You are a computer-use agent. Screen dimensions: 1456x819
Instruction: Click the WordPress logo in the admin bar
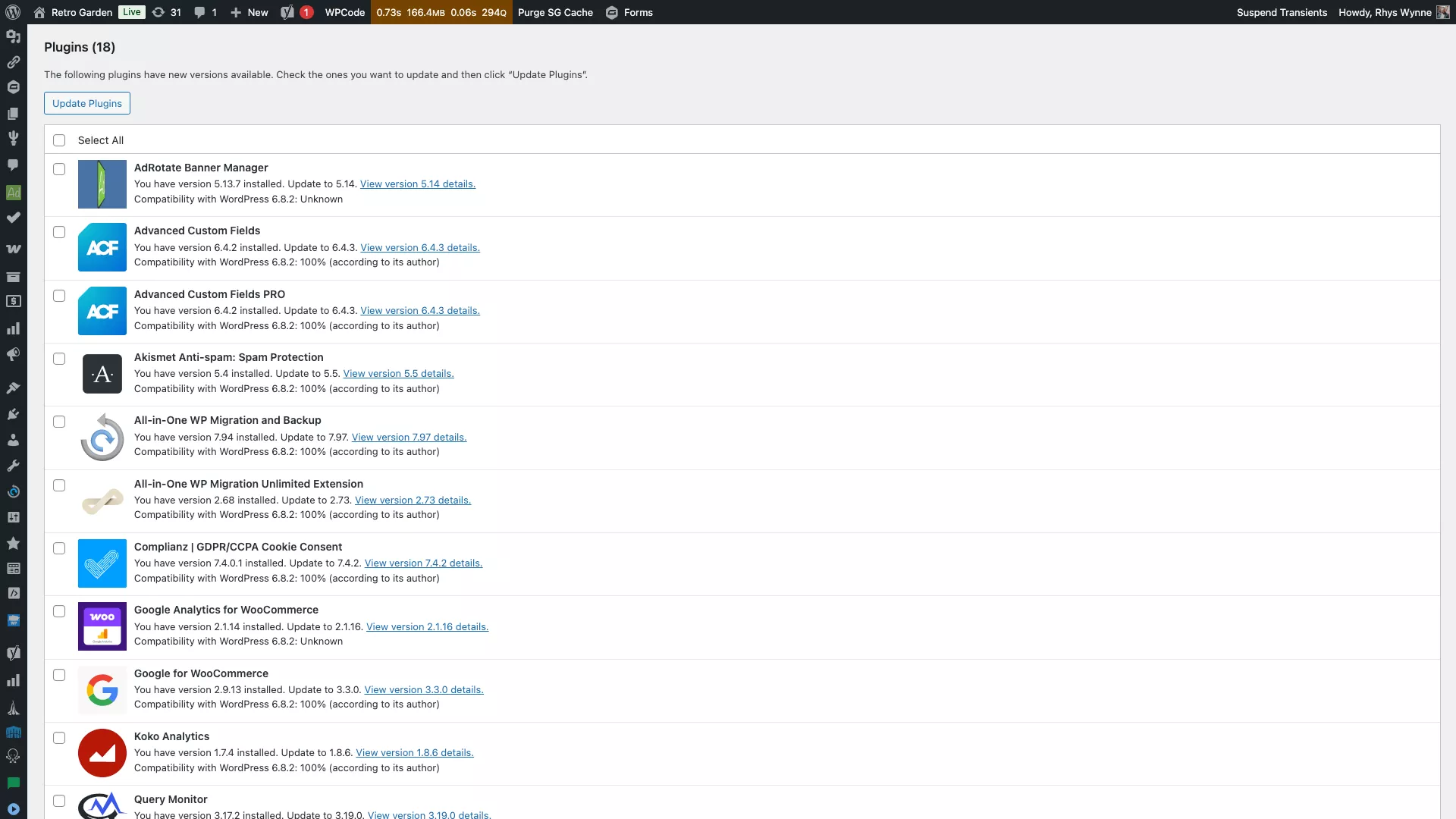(x=12, y=12)
